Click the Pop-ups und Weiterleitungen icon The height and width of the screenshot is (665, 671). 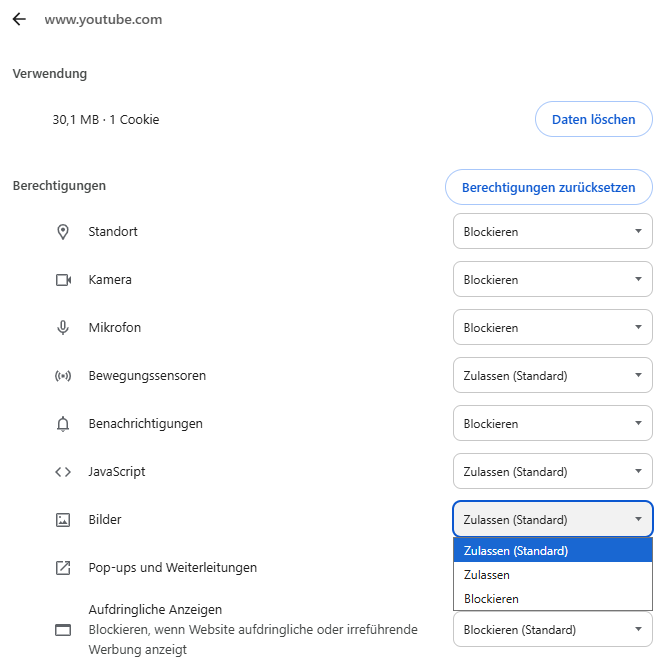tap(63, 568)
